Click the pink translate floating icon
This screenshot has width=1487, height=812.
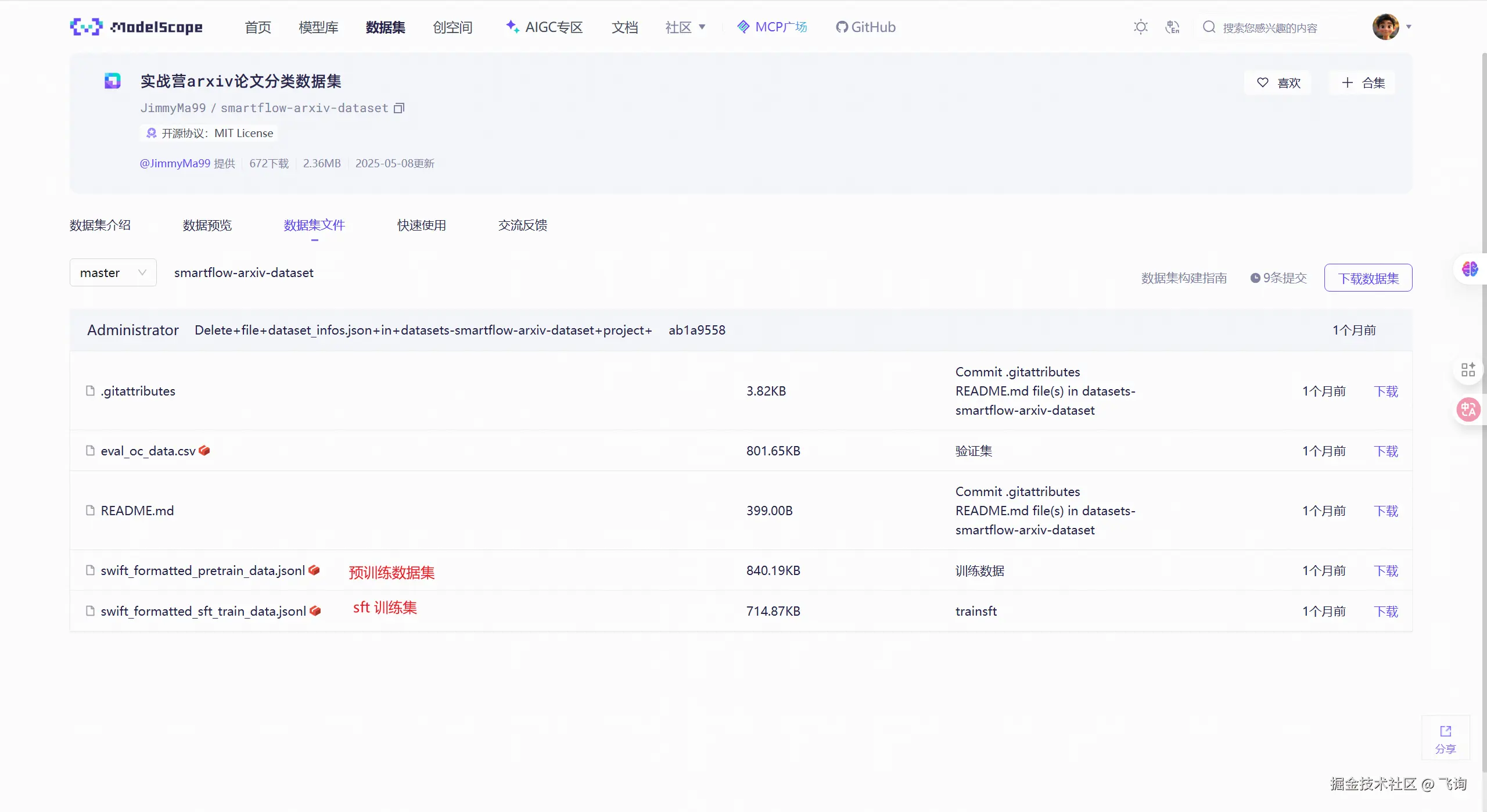(1468, 409)
